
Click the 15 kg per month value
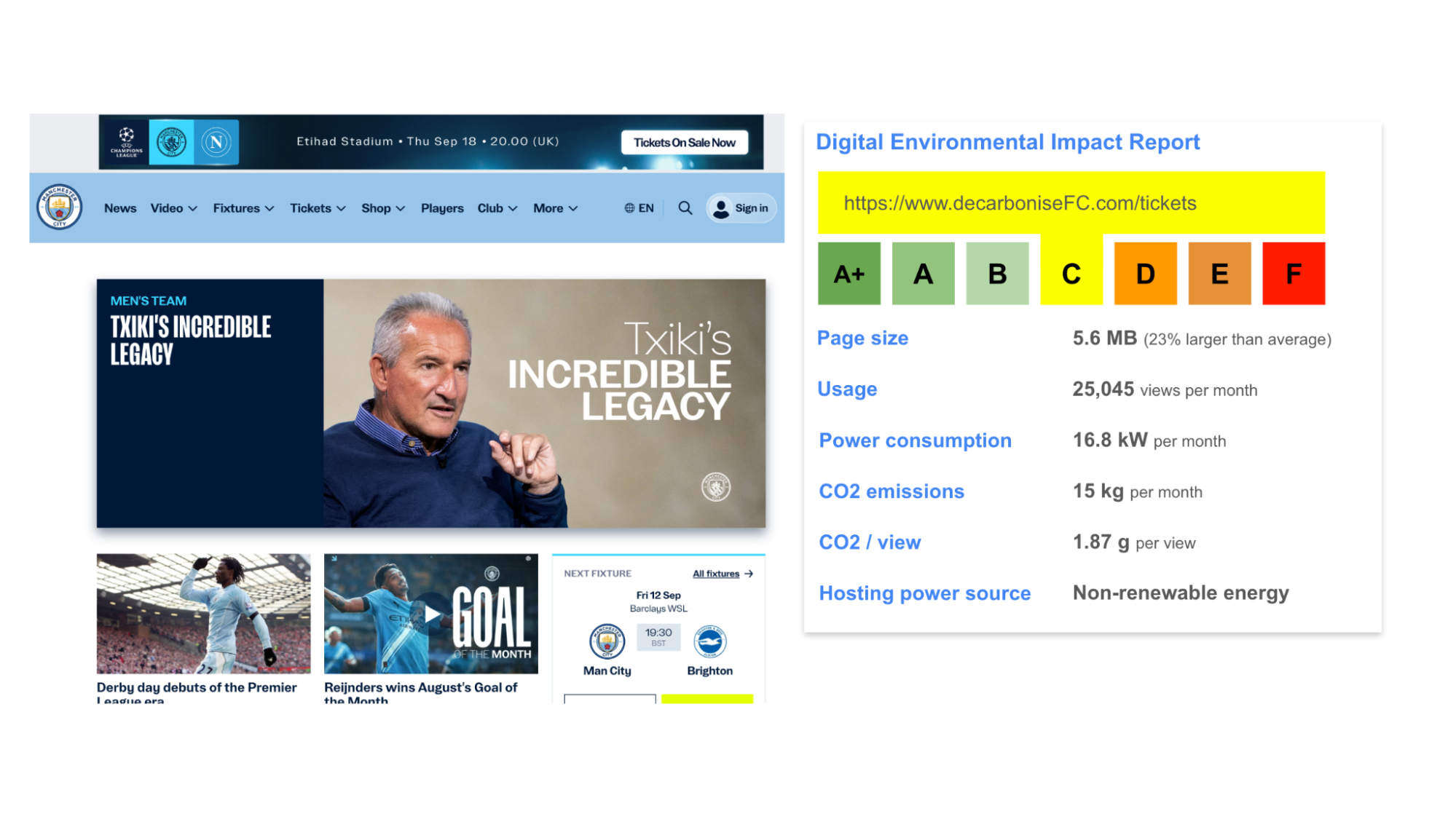(1137, 491)
